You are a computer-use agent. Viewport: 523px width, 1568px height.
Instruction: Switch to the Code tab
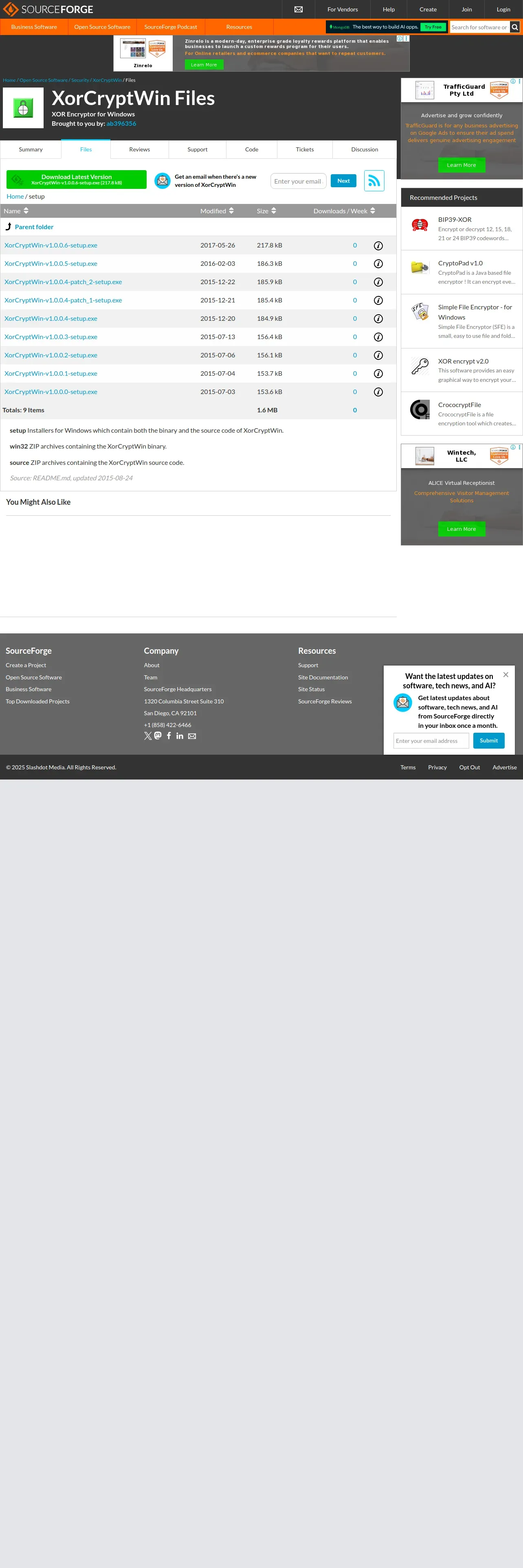[x=251, y=149]
